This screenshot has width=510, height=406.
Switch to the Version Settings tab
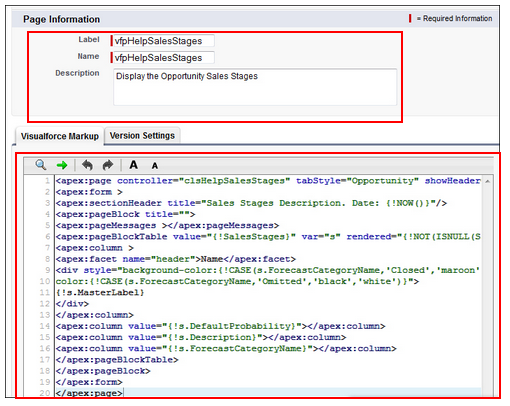(x=142, y=136)
